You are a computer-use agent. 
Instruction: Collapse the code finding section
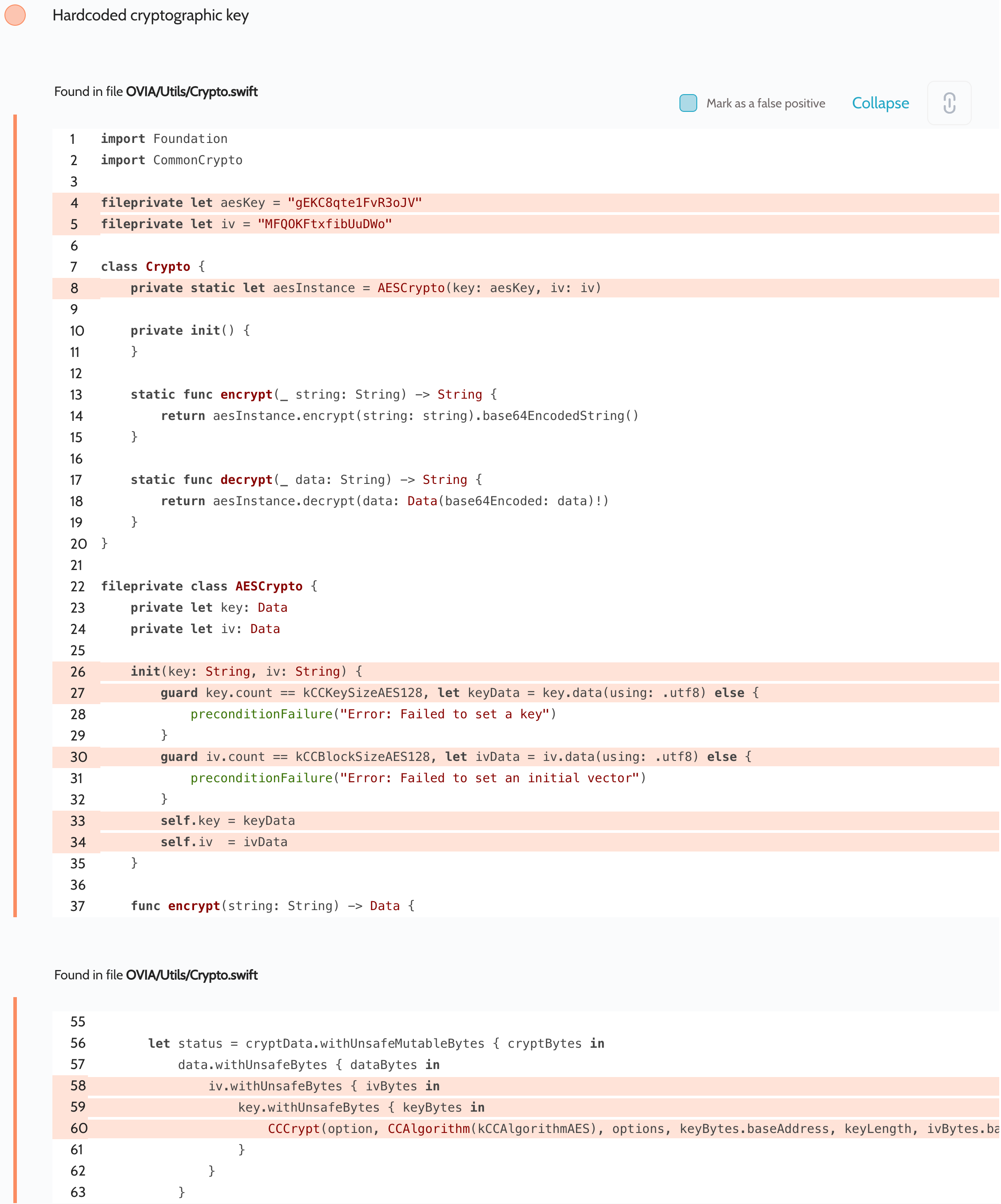click(880, 103)
